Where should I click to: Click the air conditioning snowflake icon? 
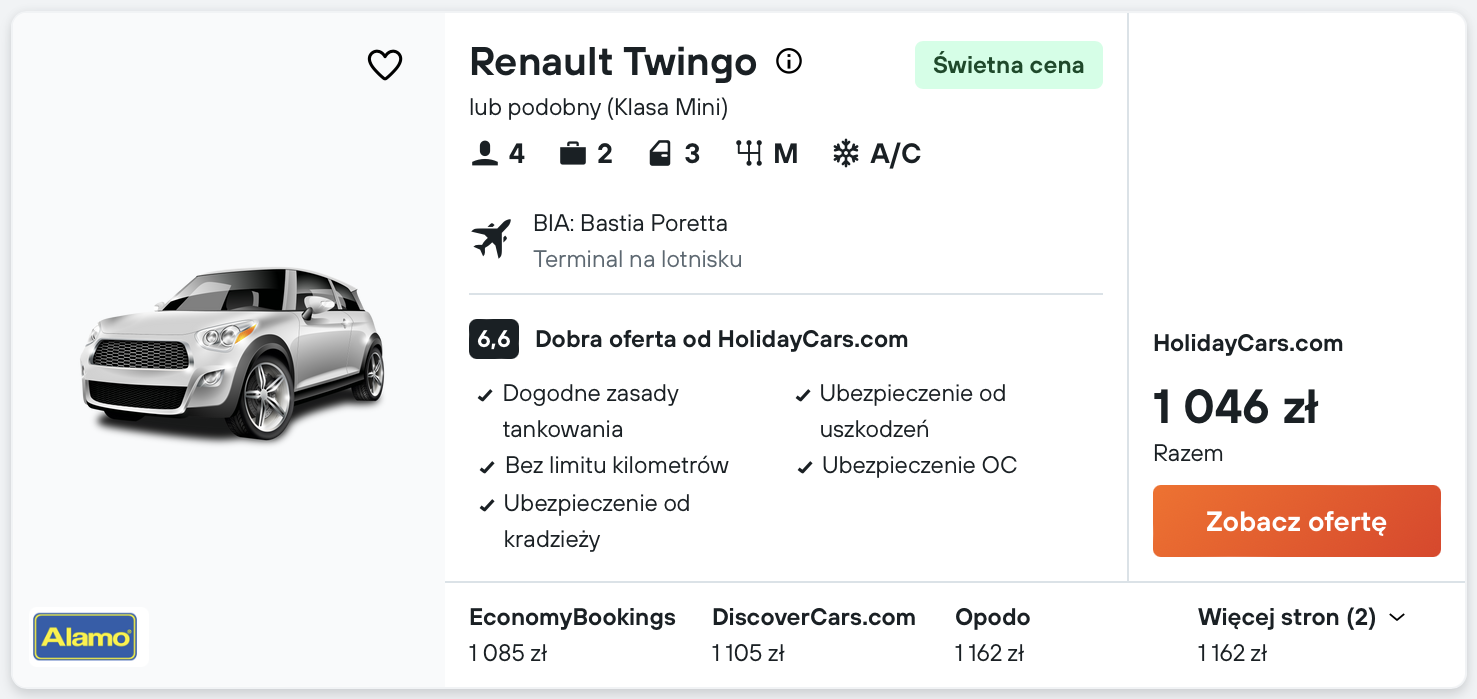tap(846, 154)
